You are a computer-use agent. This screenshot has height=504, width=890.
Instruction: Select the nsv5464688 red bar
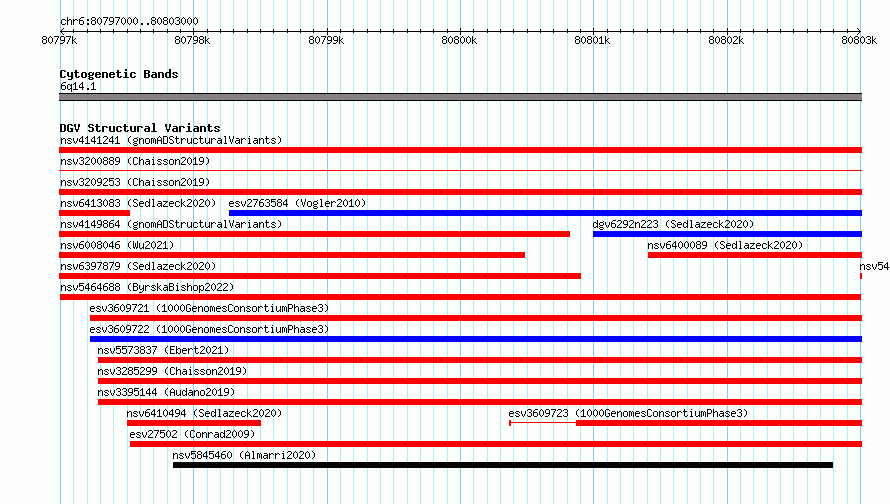[x=460, y=297]
